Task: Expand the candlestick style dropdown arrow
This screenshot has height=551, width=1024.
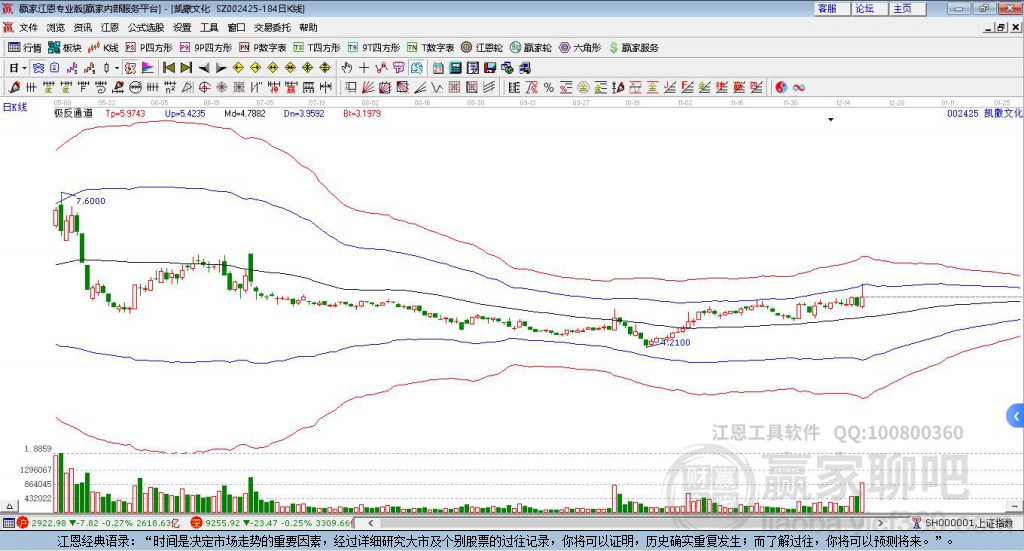Action: 117,68
